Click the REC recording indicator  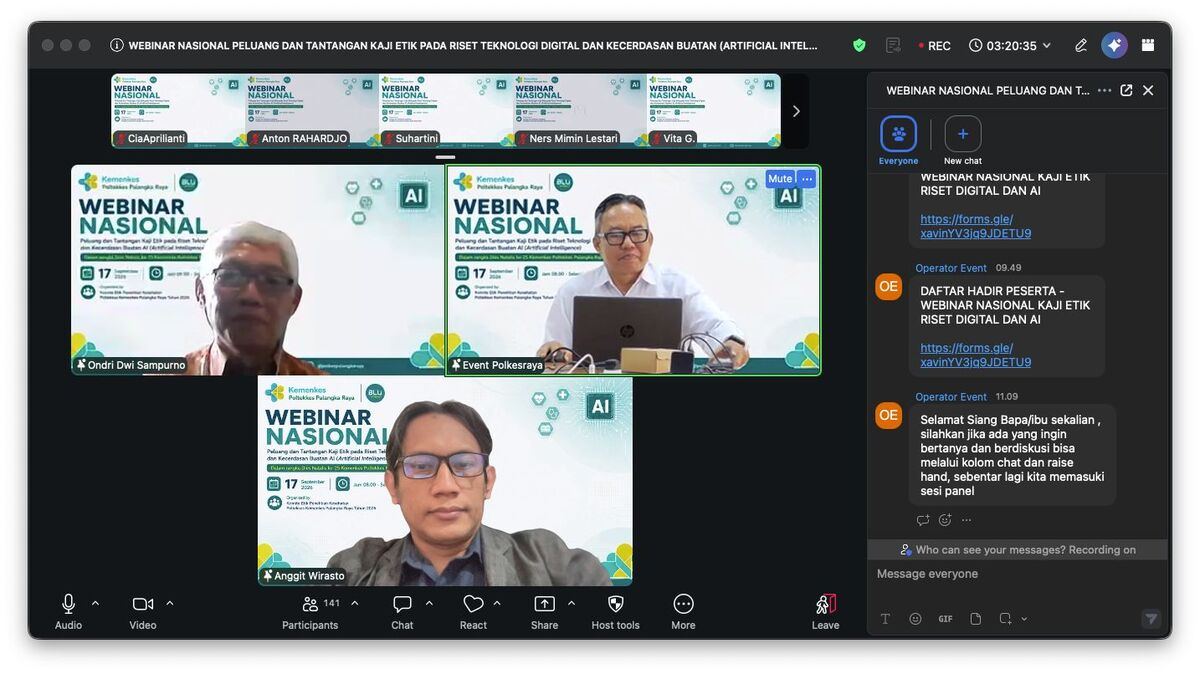pos(935,45)
